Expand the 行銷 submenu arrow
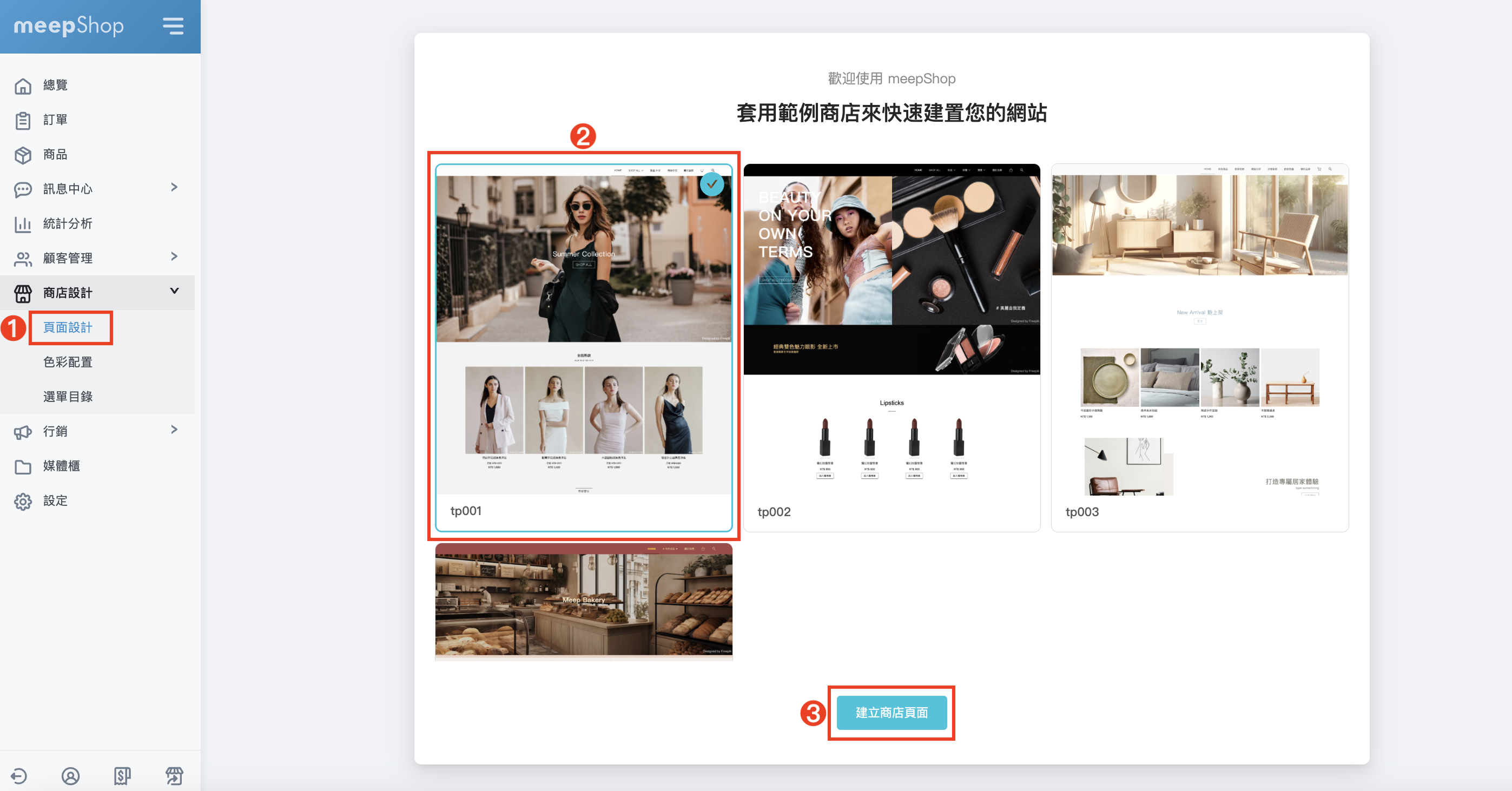 [174, 430]
